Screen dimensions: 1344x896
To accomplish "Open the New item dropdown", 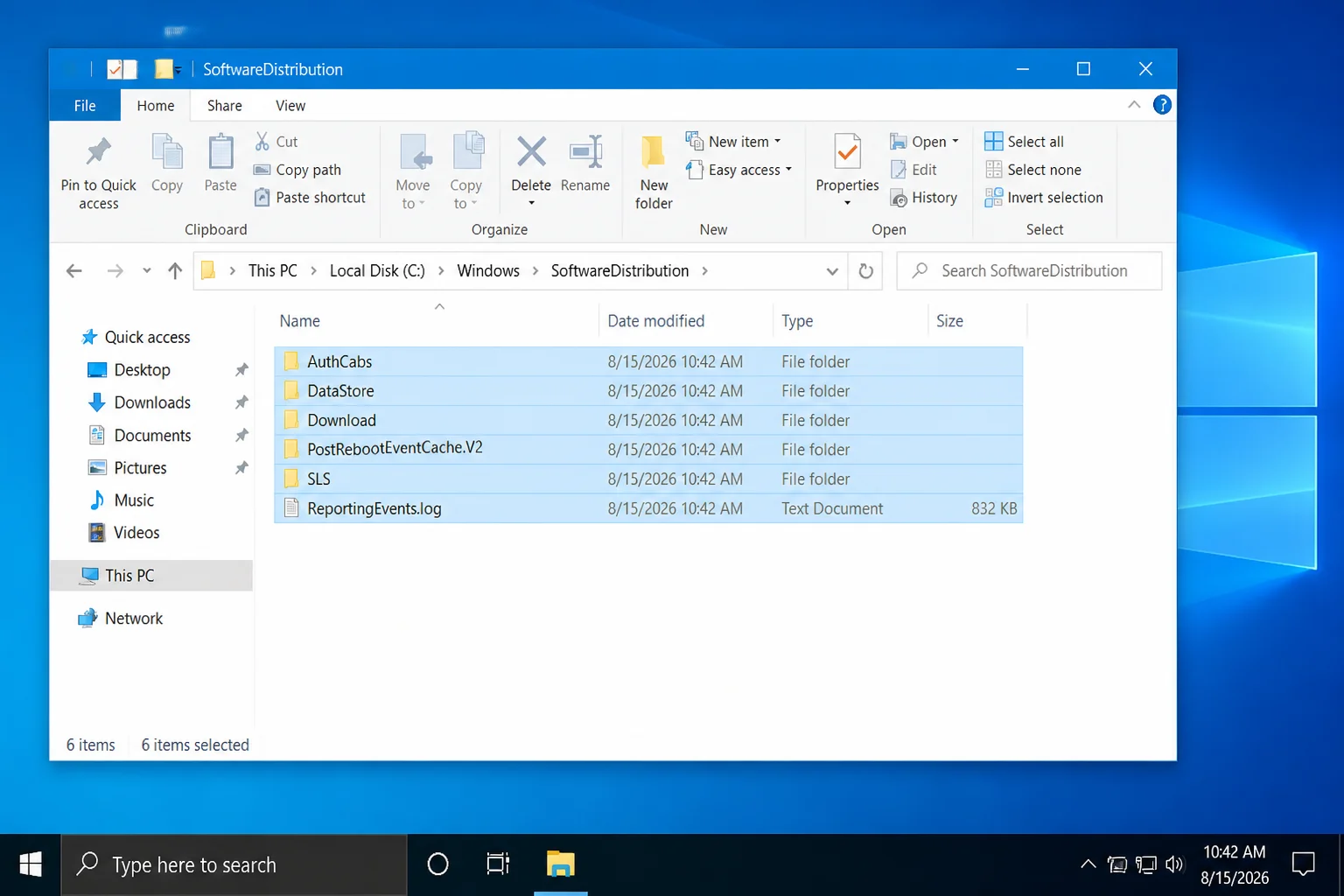I will 733,141.
